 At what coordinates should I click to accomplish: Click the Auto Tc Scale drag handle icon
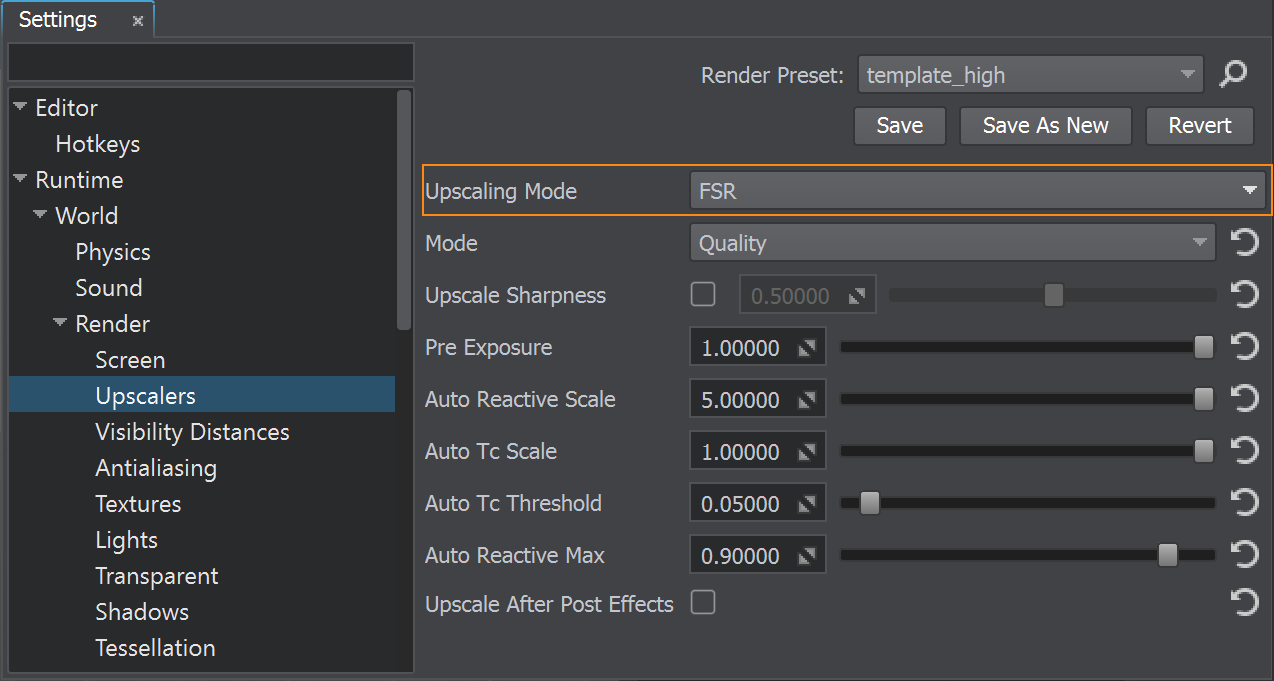807,452
